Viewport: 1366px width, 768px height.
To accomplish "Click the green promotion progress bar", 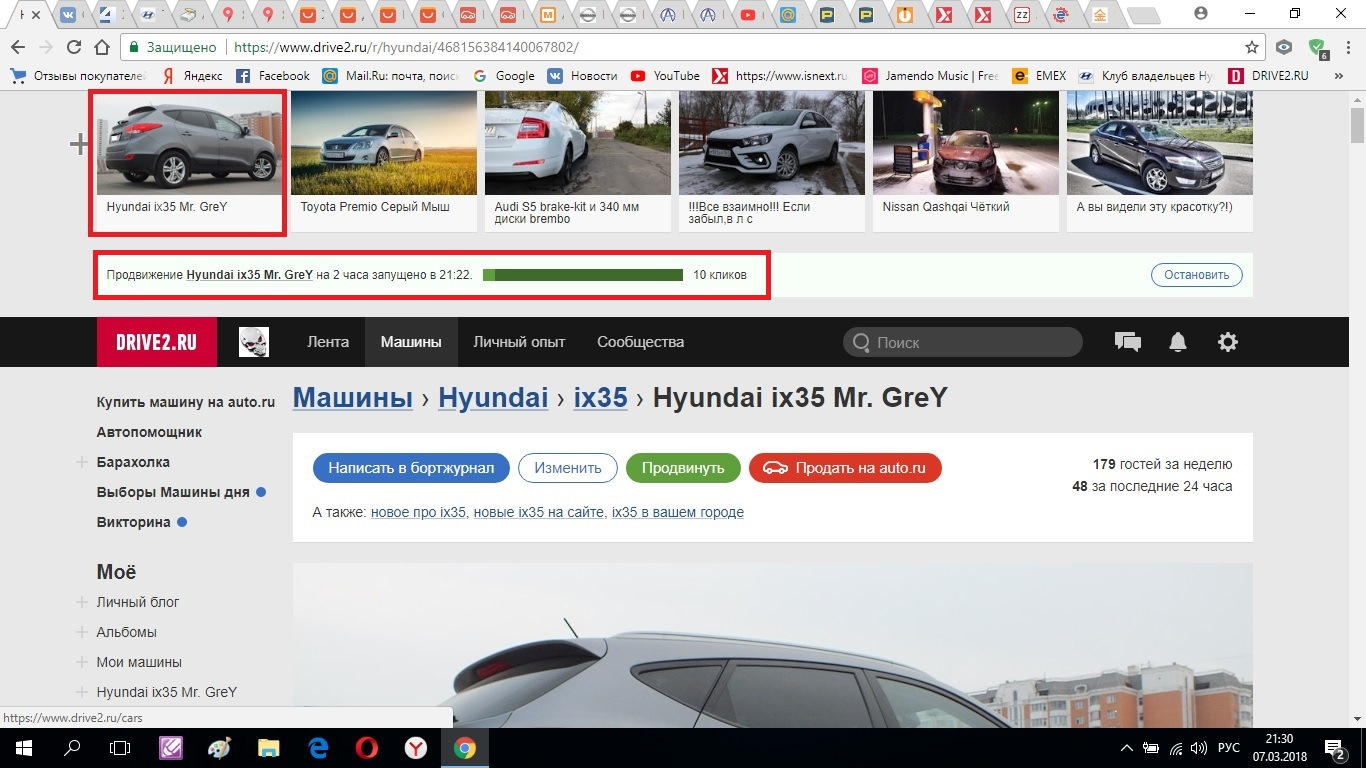I will (583, 275).
